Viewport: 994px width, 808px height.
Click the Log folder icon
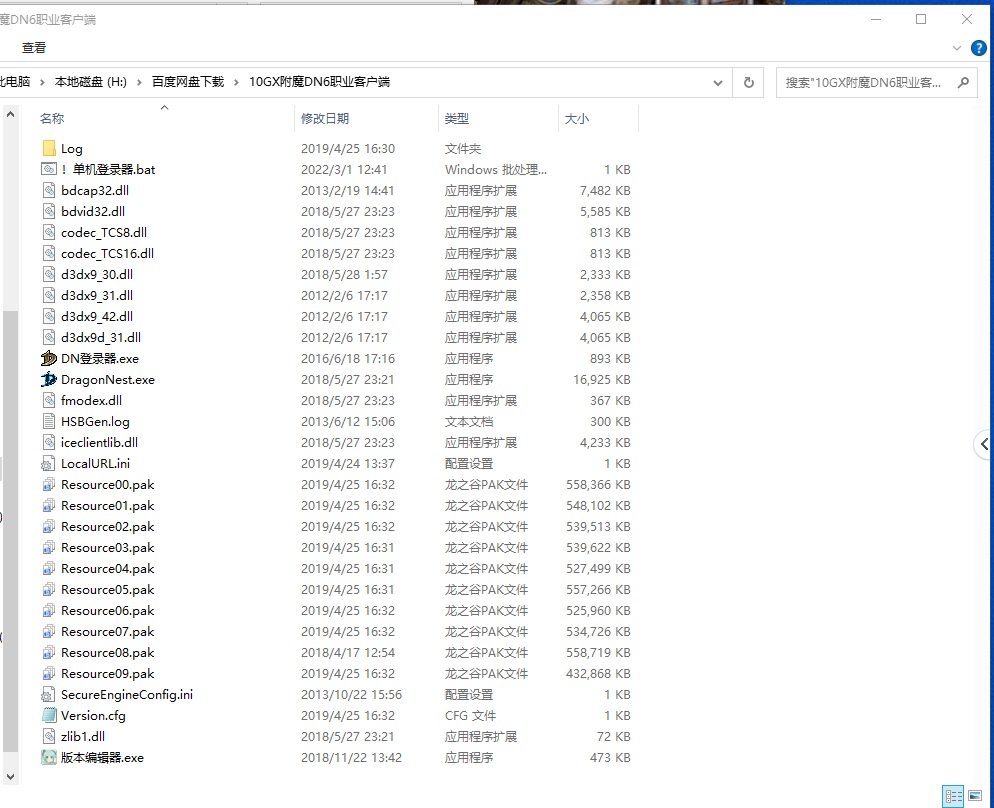click(x=49, y=148)
